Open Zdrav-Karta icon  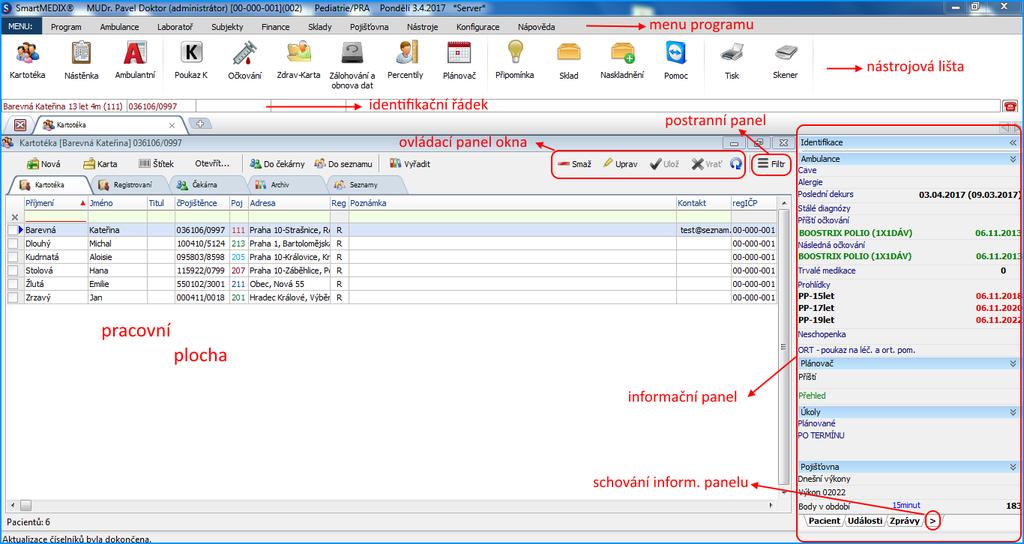pos(298,60)
